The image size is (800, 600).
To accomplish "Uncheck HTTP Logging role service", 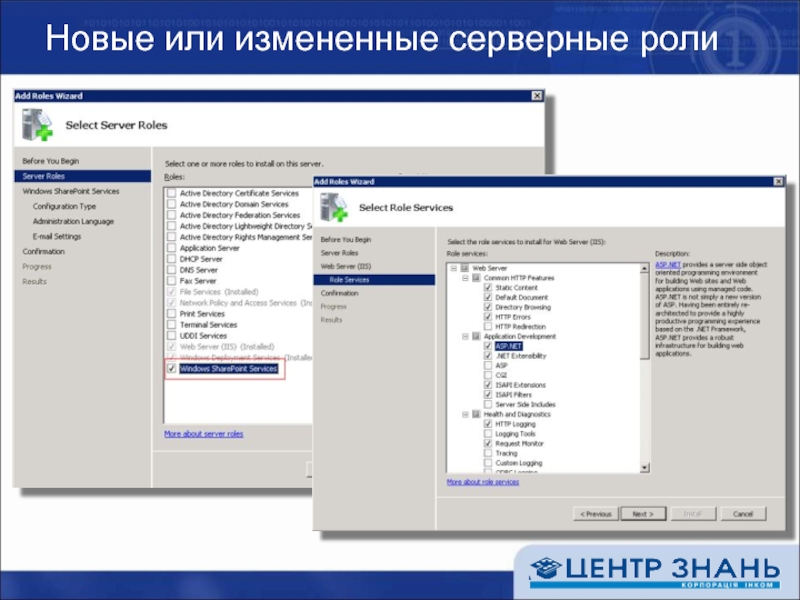I will point(488,424).
